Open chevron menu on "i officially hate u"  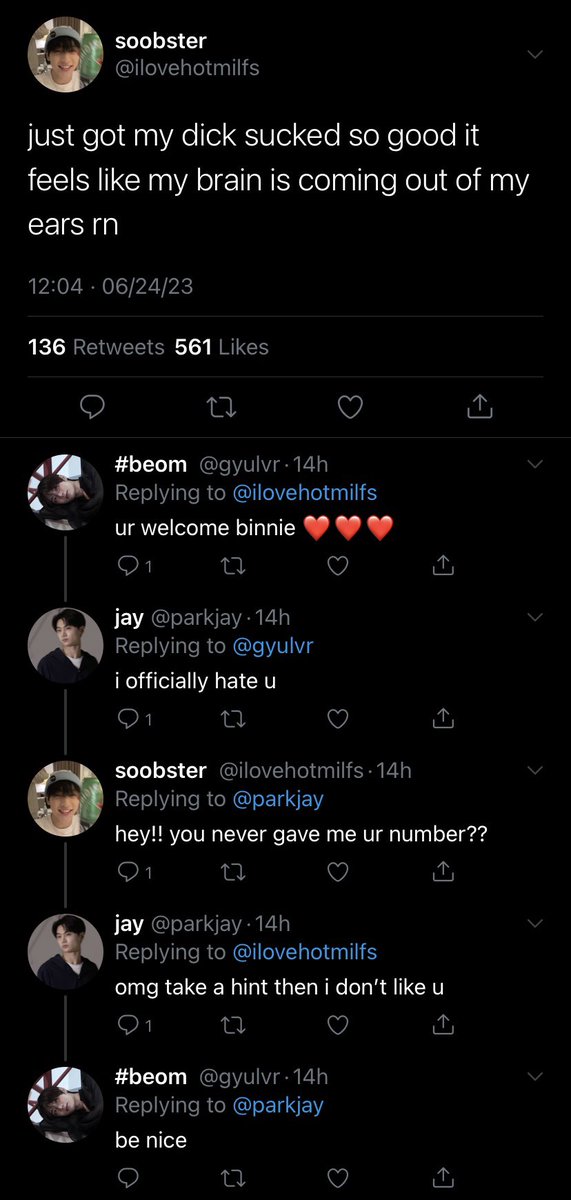(x=534, y=617)
